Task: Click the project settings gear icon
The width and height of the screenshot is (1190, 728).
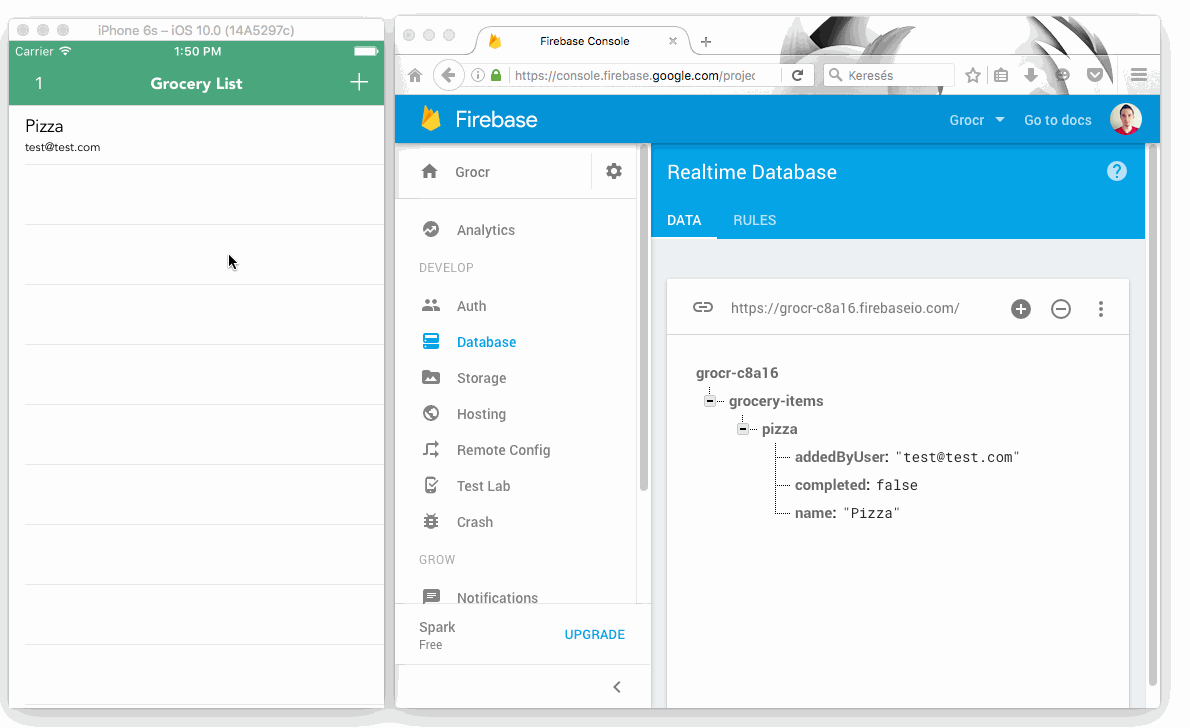Action: [613, 170]
